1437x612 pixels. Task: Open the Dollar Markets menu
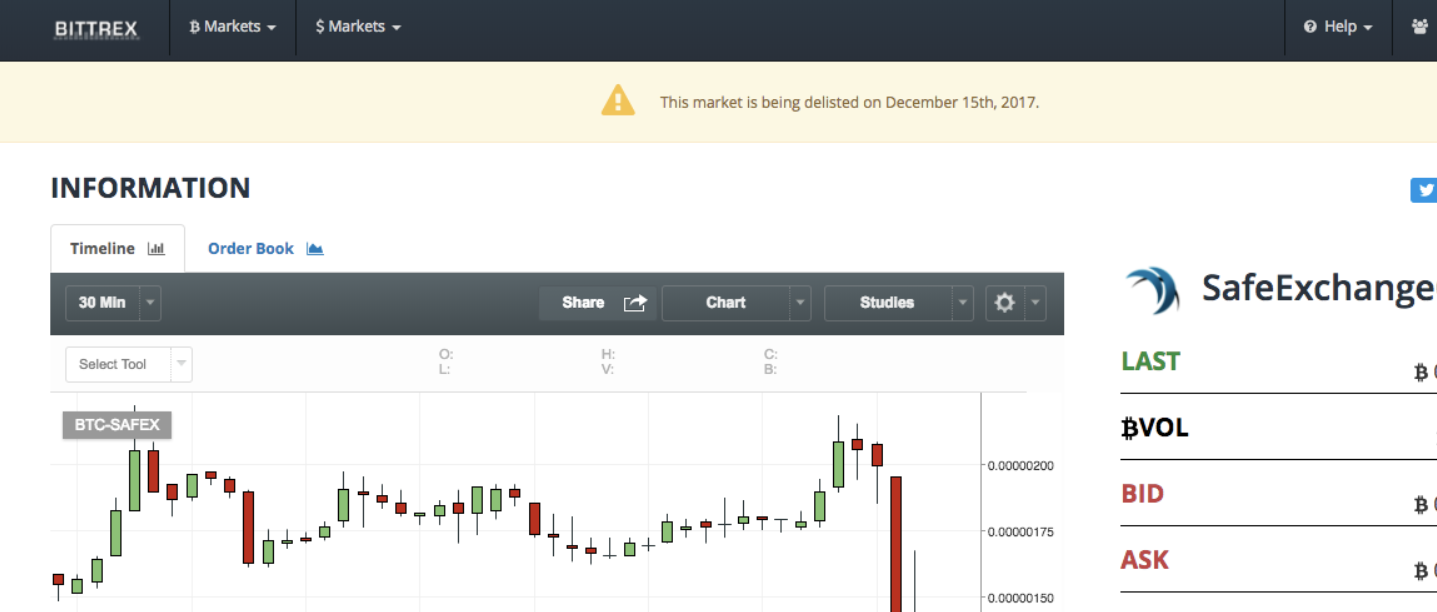coord(358,27)
